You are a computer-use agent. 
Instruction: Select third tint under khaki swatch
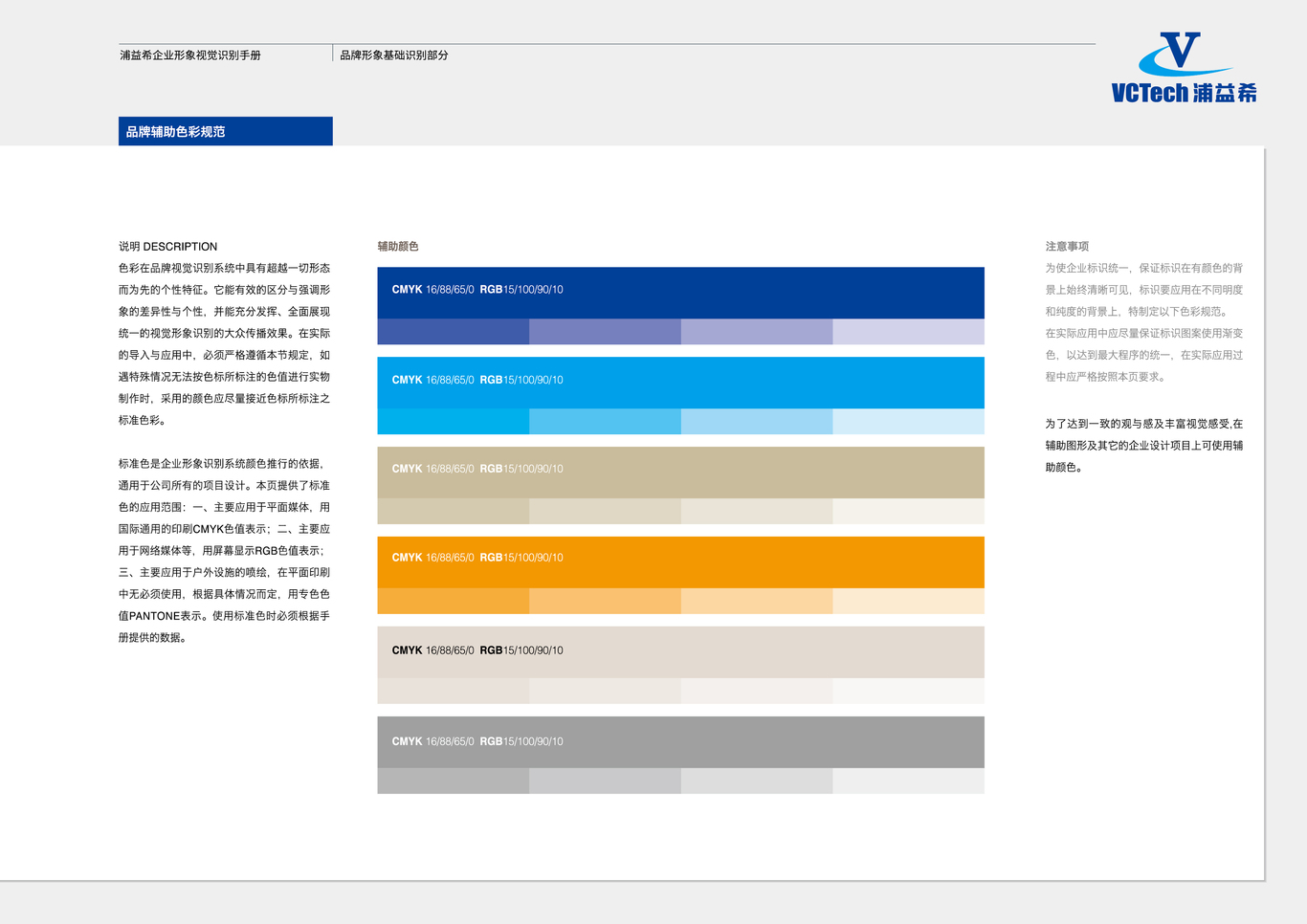[757, 511]
